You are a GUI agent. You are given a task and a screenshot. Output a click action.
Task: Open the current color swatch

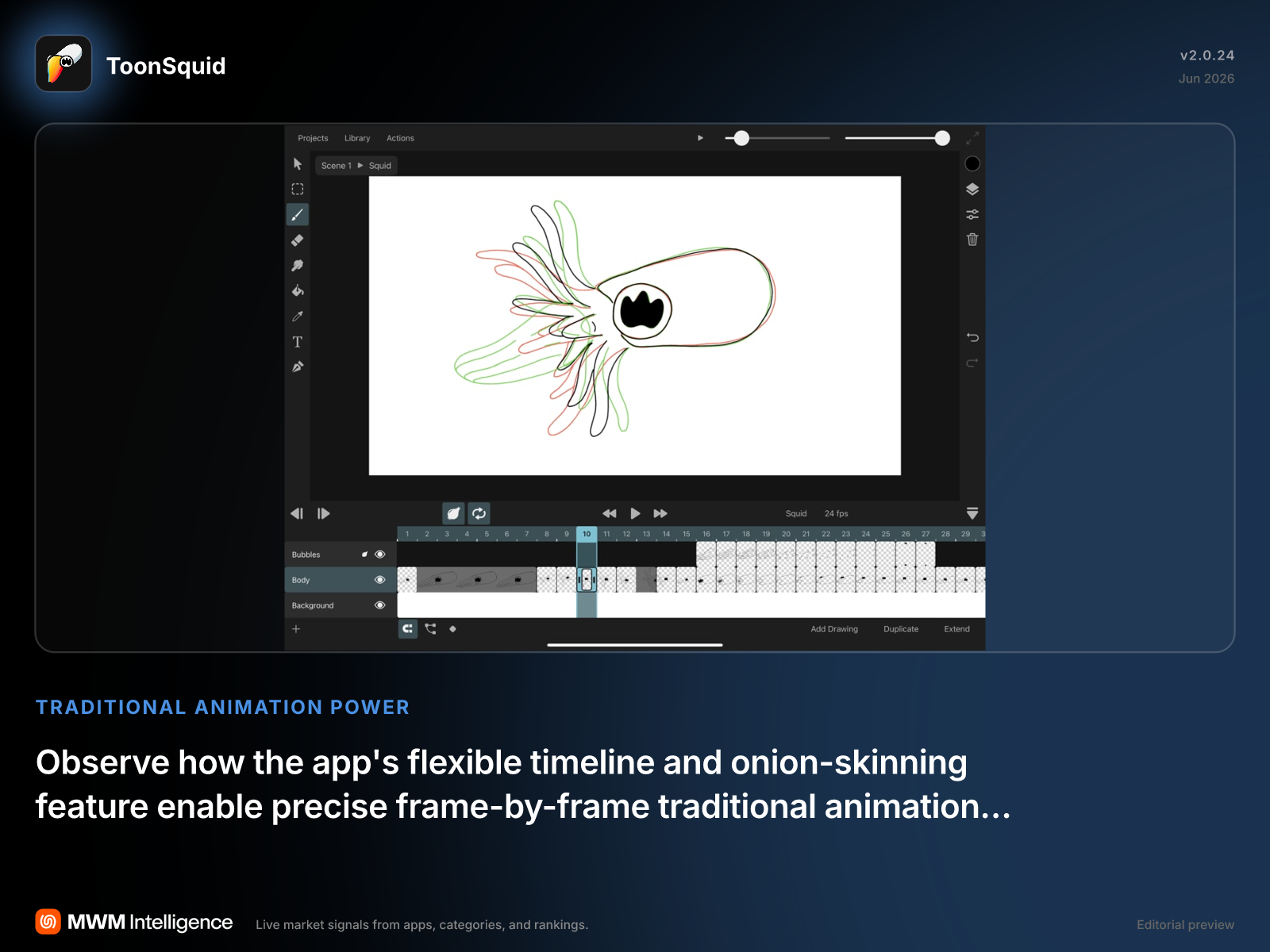pos(972,164)
